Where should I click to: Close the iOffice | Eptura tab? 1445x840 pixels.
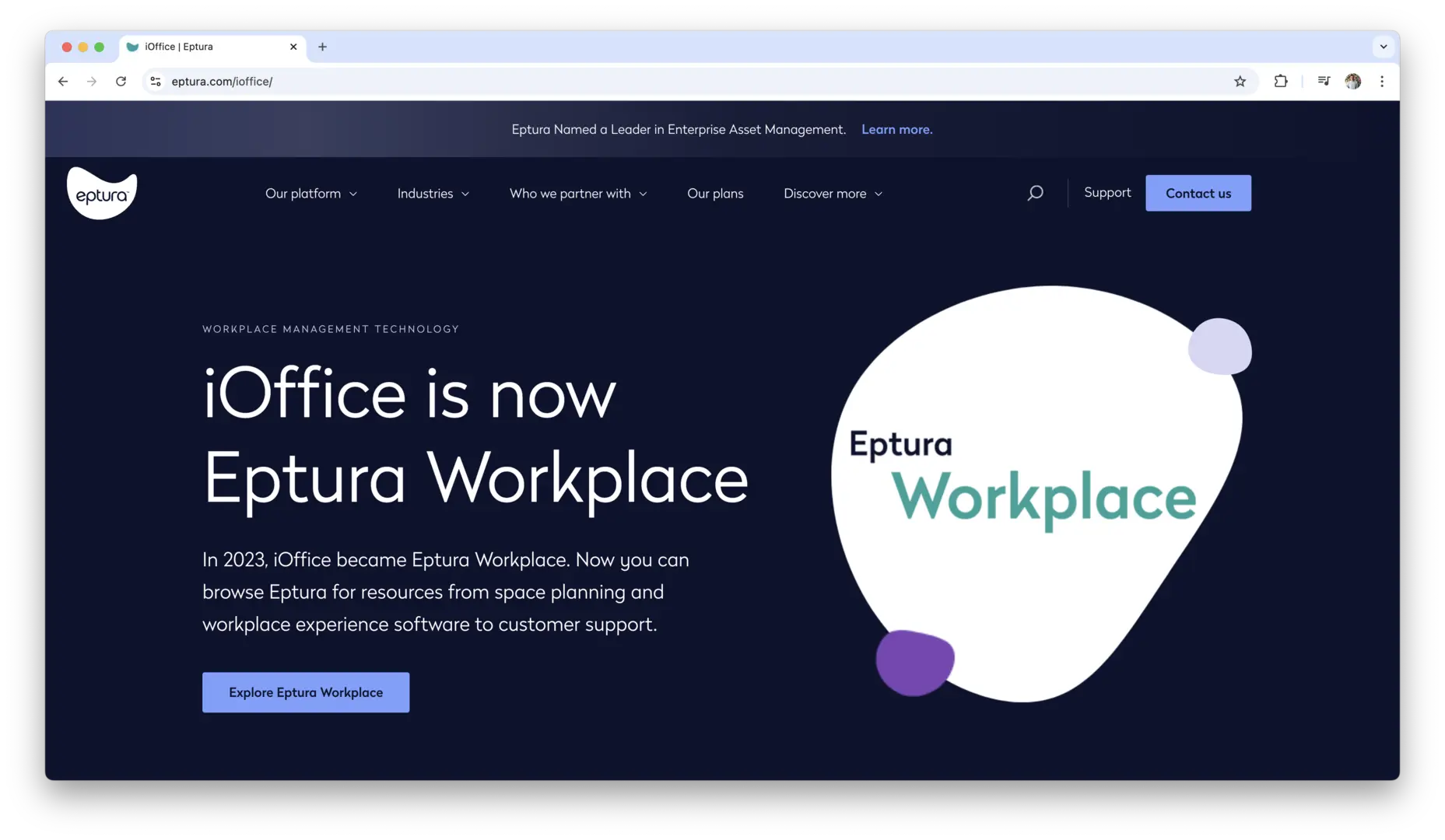click(x=293, y=47)
